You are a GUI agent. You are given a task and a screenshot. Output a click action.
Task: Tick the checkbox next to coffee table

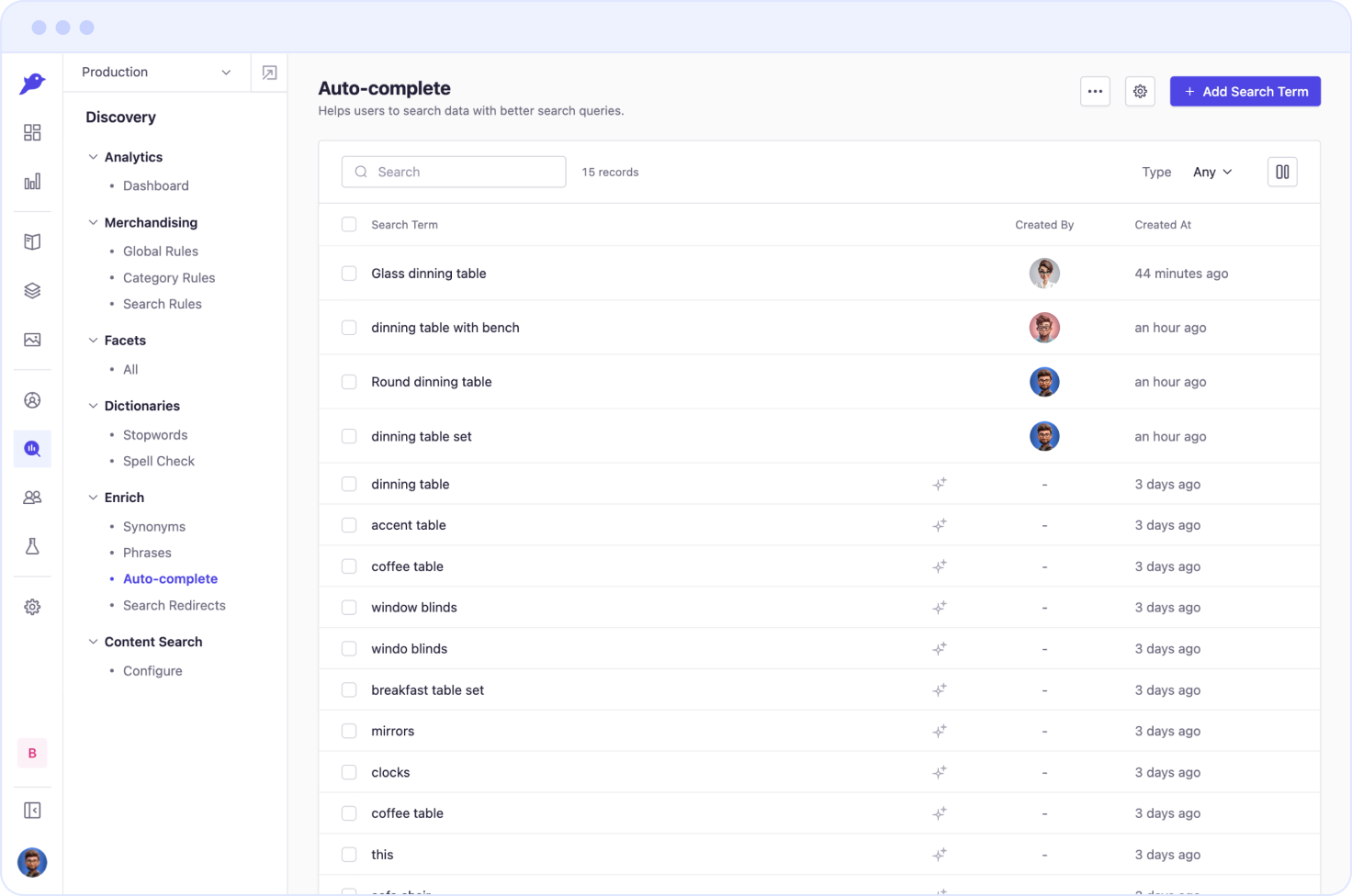349,566
